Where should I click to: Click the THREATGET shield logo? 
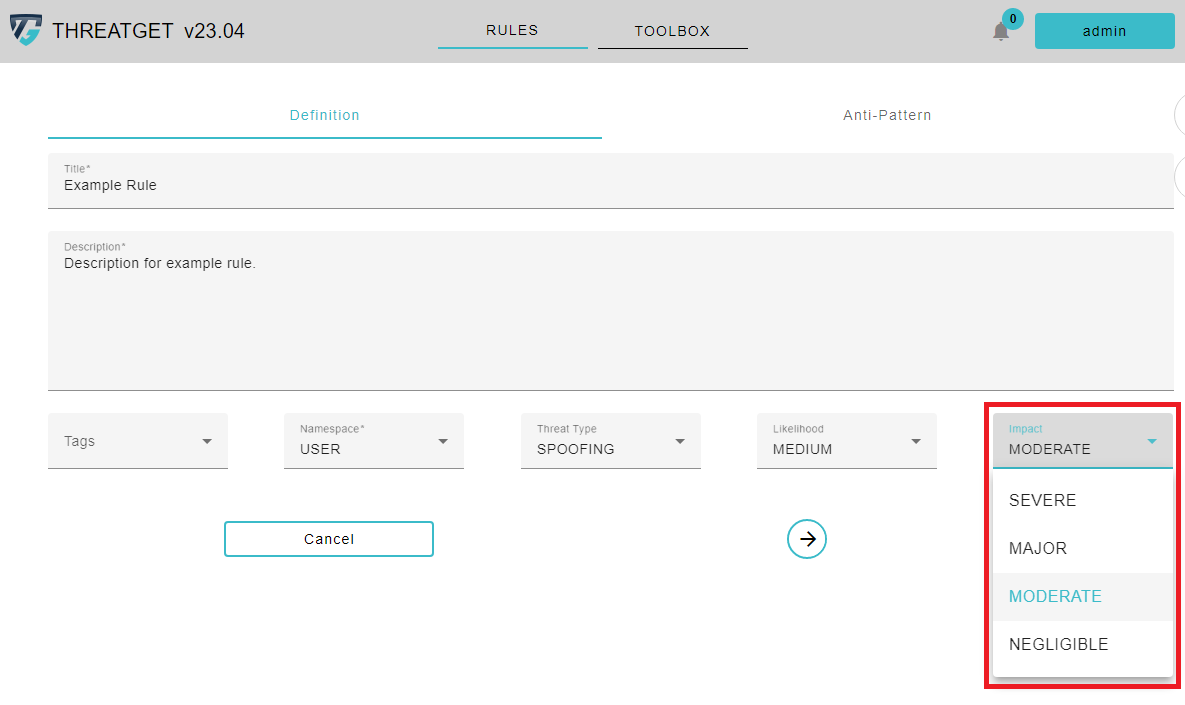[26, 30]
